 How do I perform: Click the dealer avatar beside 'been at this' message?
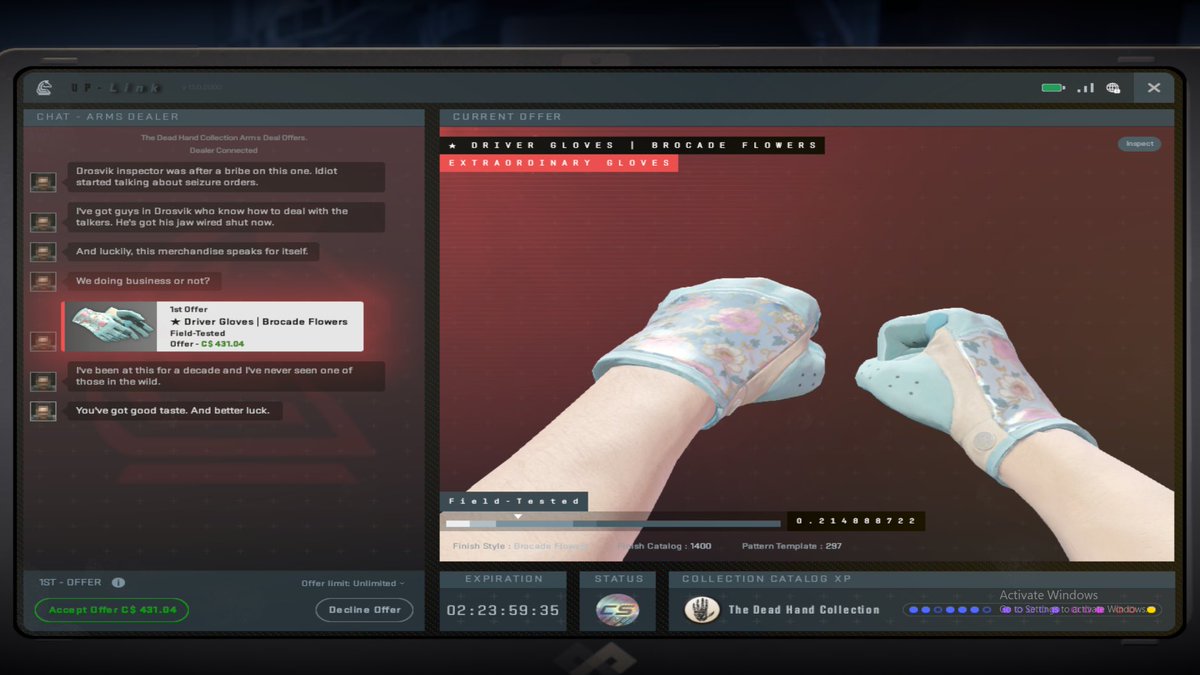pyautogui.click(x=43, y=381)
